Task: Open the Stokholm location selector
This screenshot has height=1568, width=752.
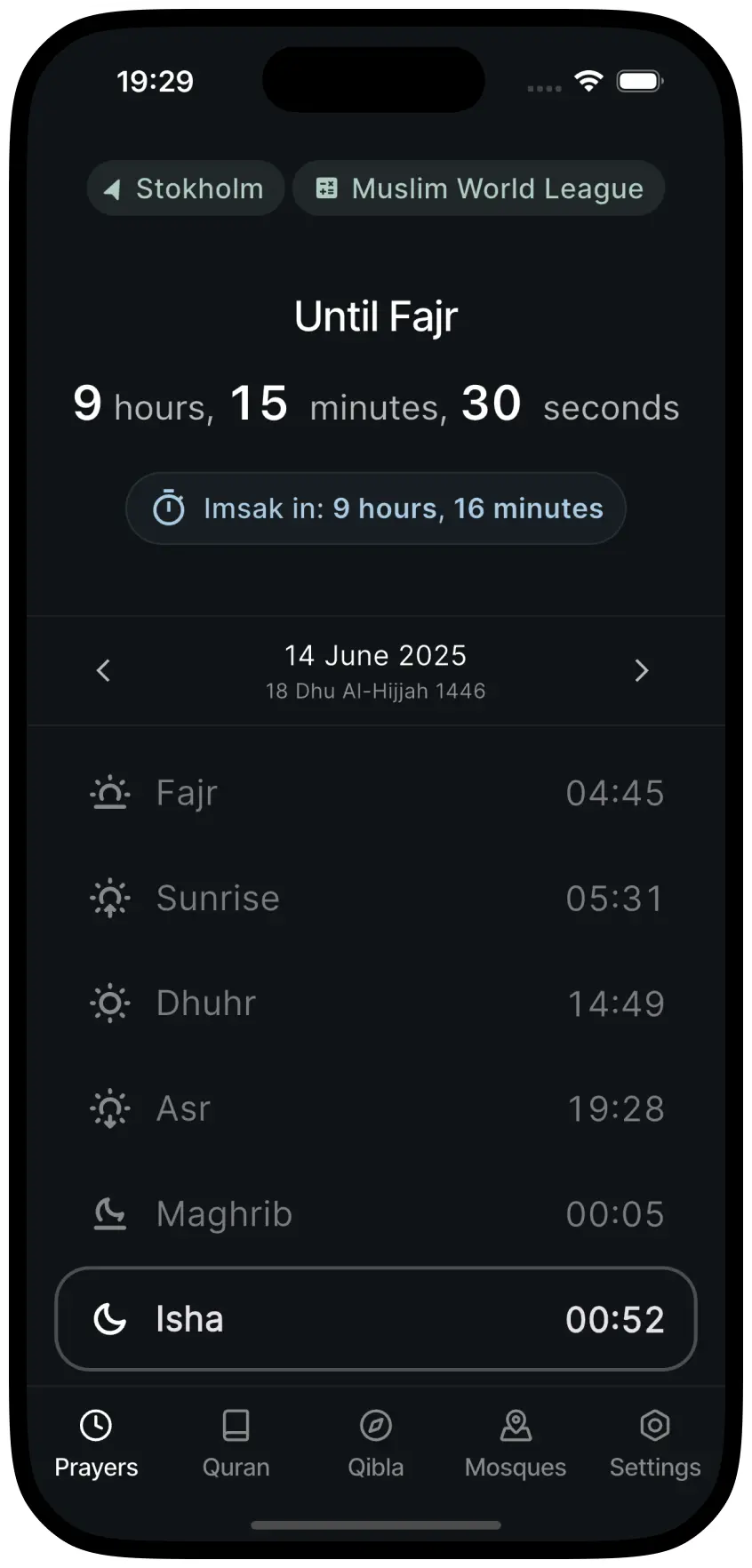Action: [x=186, y=188]
